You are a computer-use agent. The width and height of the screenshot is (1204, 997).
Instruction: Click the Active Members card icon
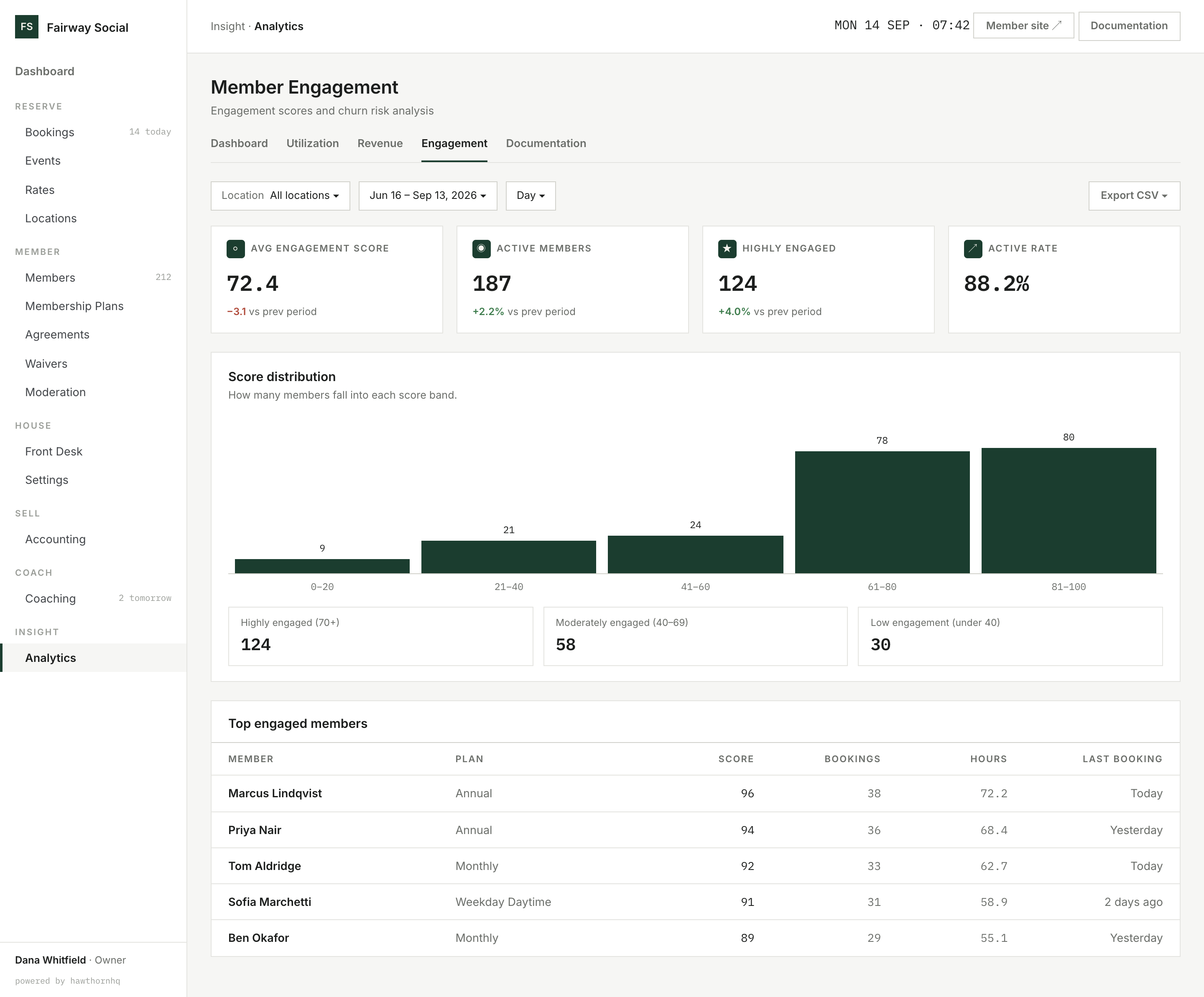coord(482,249)
